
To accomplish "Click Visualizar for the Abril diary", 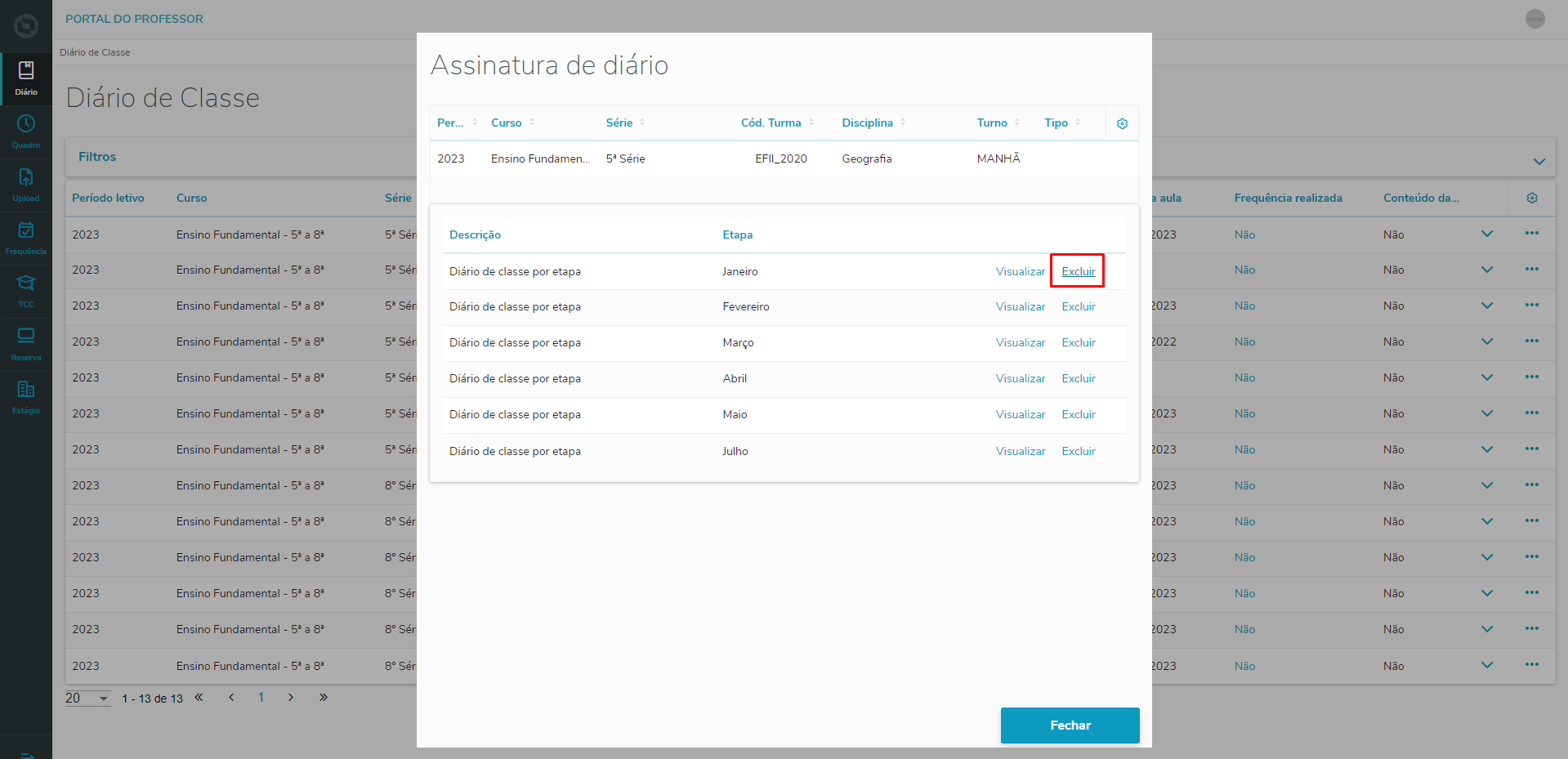I will coord(1021,378).
